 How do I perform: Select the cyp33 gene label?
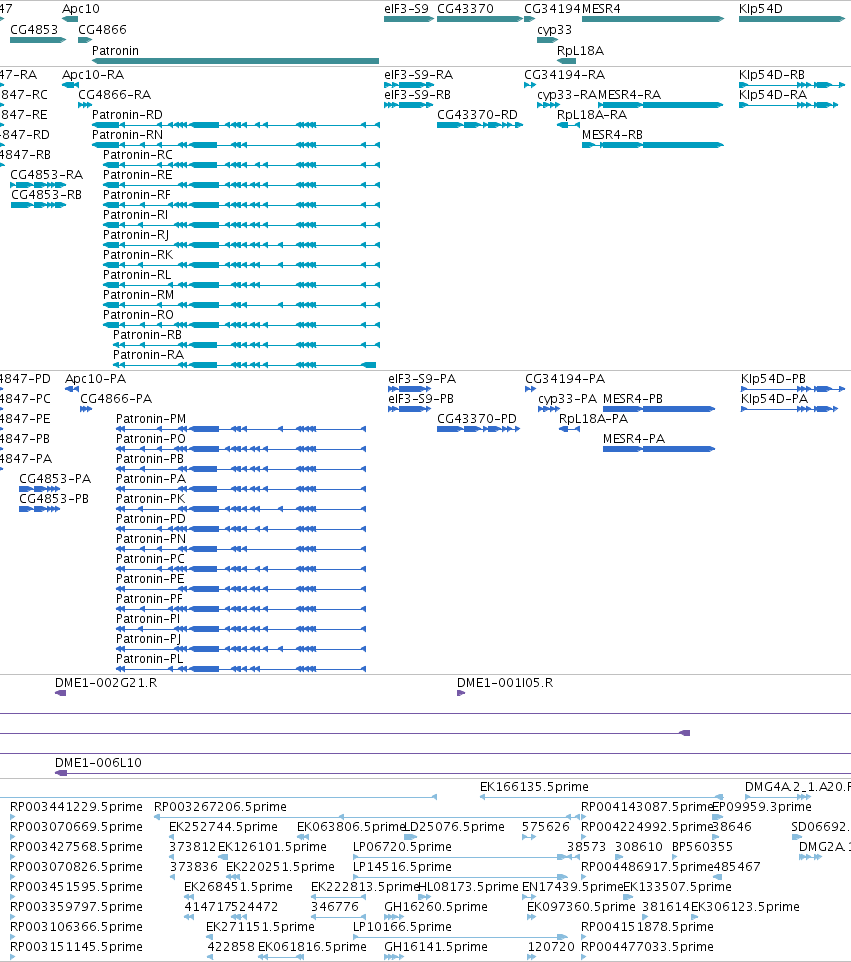point(554,29)
